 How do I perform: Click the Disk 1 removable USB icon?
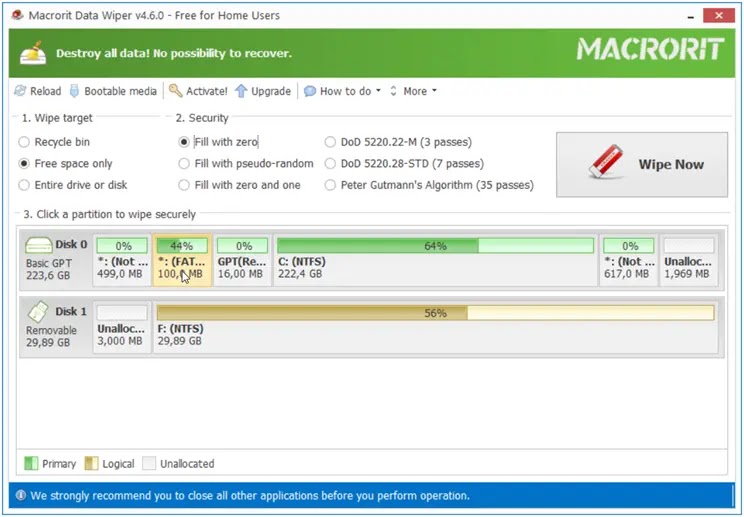coord(38,312)
